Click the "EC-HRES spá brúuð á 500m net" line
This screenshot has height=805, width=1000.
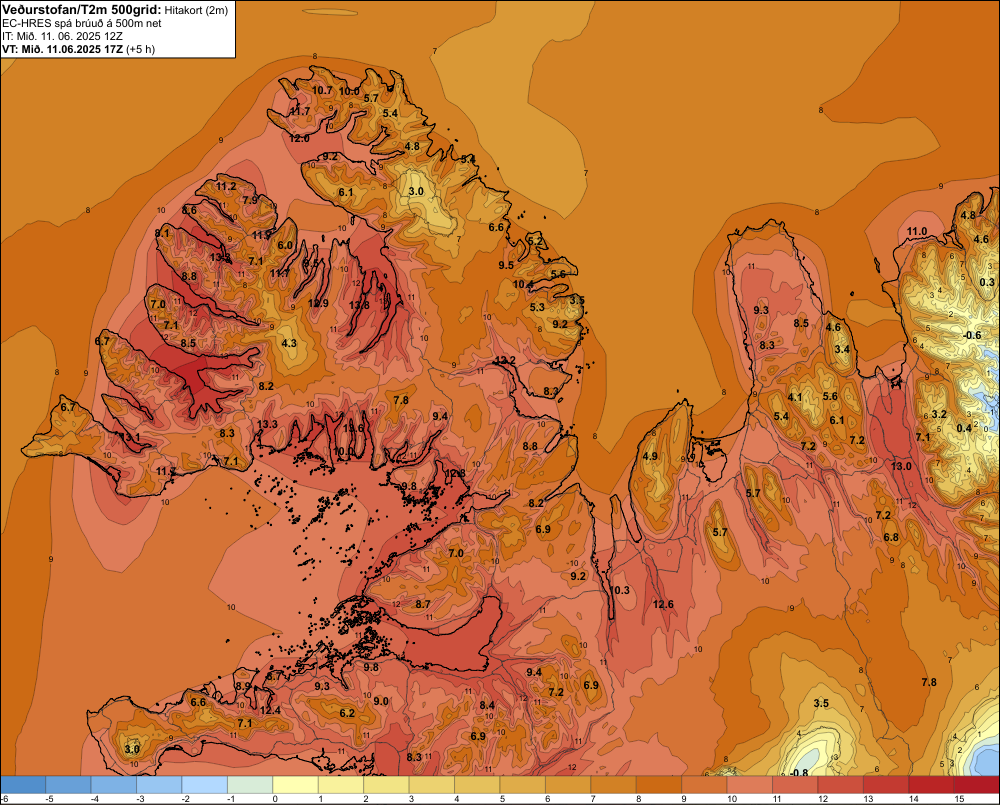pyautogui.click(x=82, y=23)
